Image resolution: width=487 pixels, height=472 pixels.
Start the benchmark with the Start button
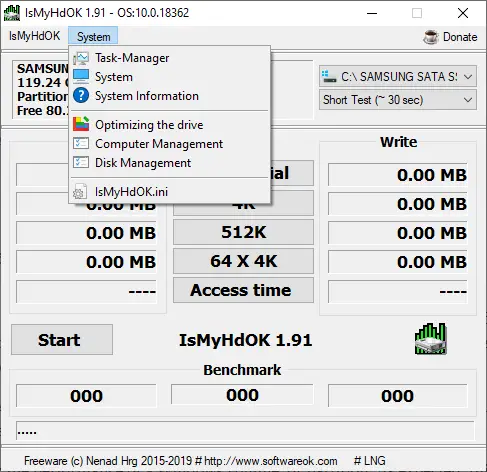(62, 340)
